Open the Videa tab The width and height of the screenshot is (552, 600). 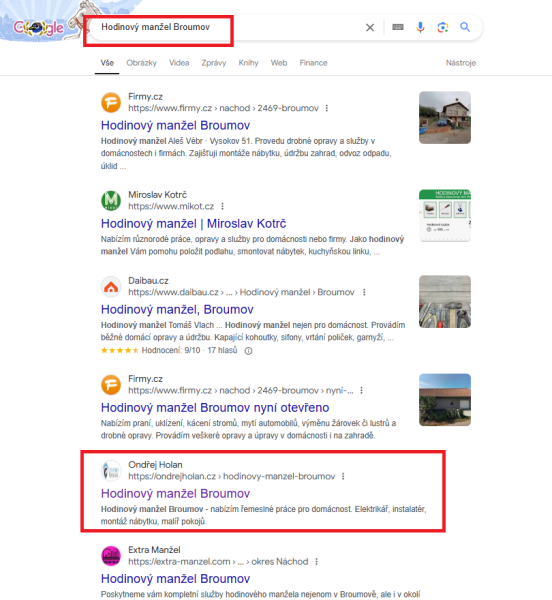179,63
